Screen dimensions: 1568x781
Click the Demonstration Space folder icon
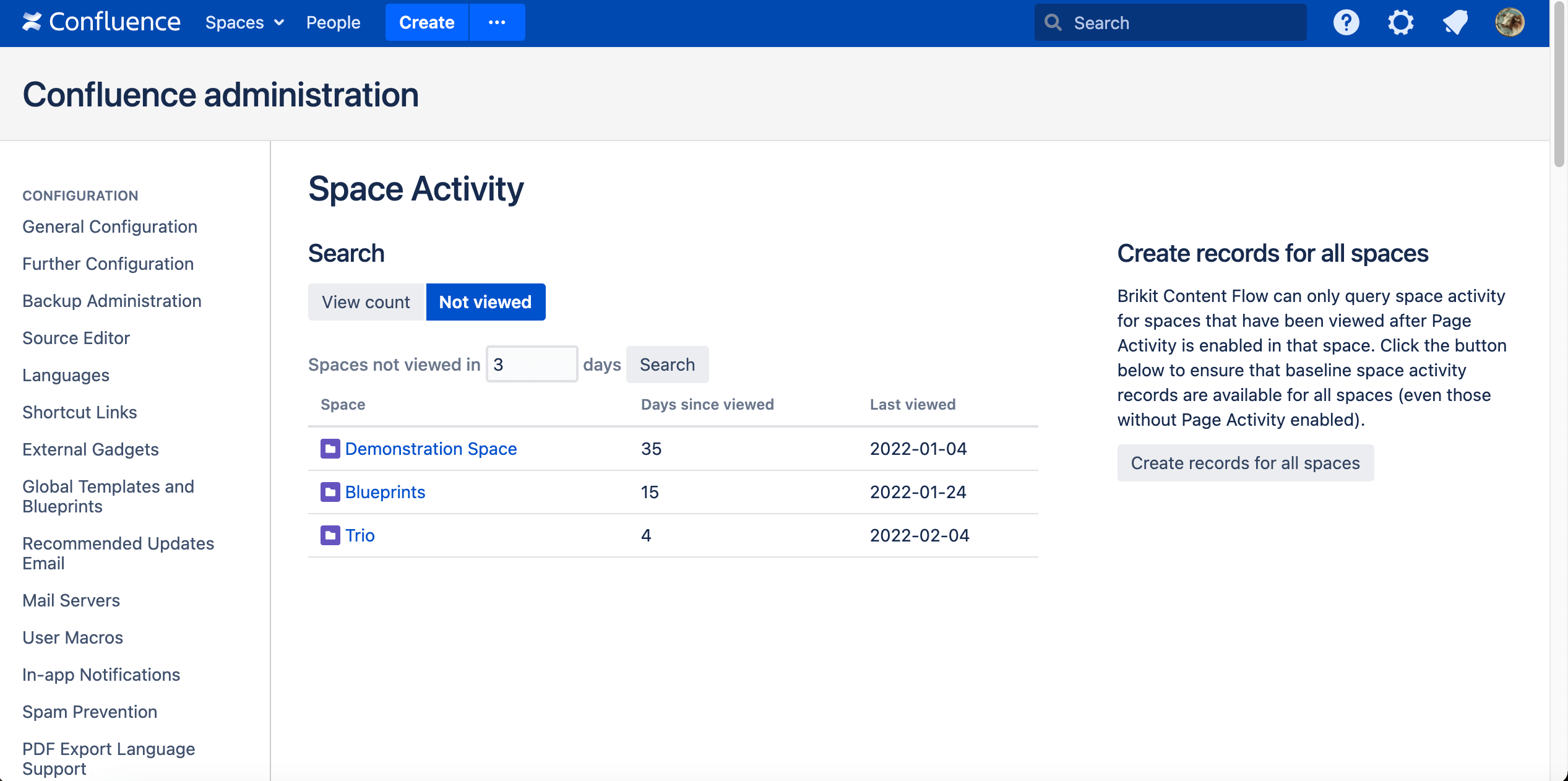[330, 449]
